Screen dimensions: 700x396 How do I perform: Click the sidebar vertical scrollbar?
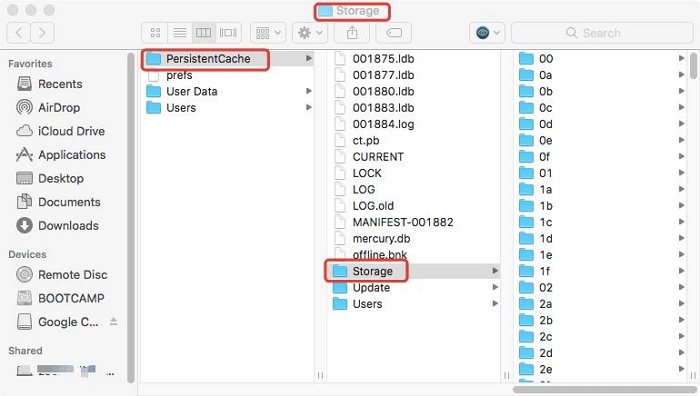tap(131, 217)
